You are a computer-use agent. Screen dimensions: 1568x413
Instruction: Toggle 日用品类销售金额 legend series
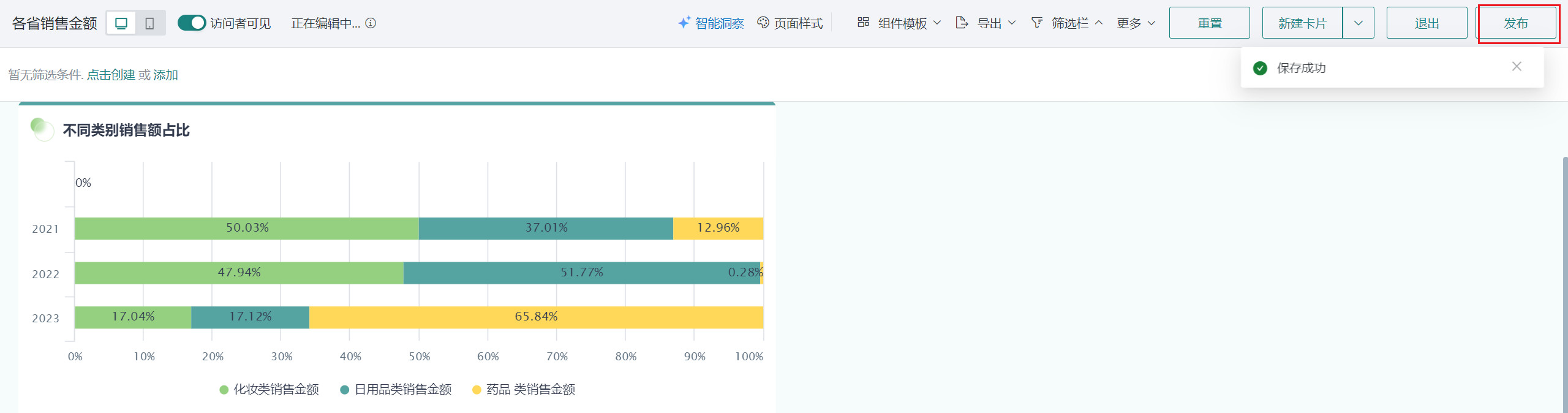[396, 390]
